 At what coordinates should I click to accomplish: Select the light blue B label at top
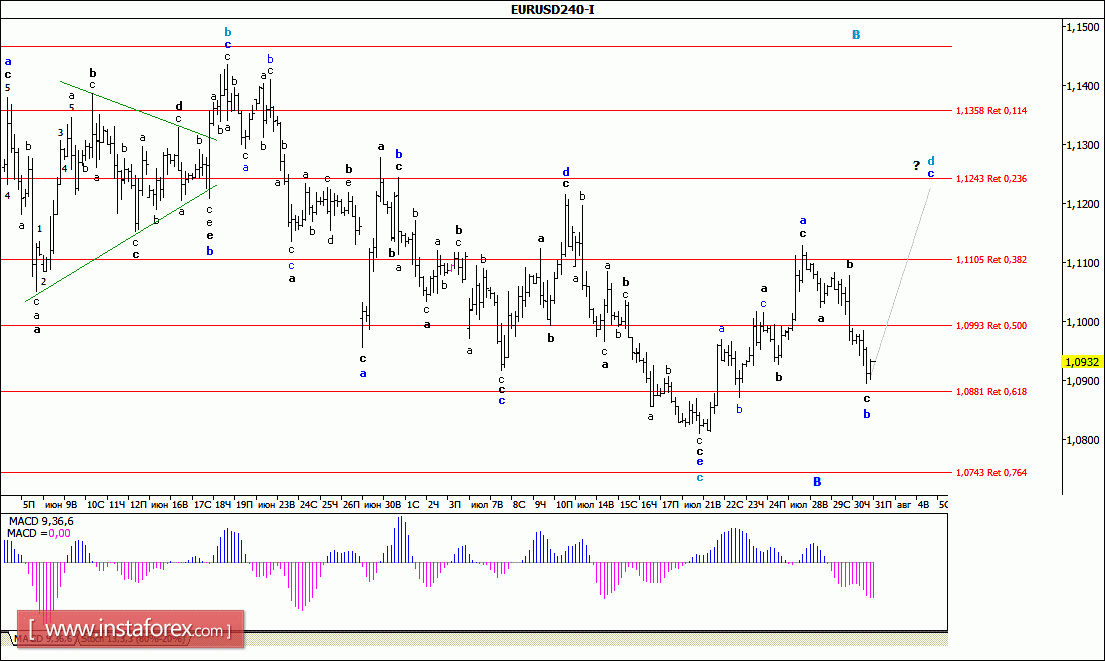856,35
